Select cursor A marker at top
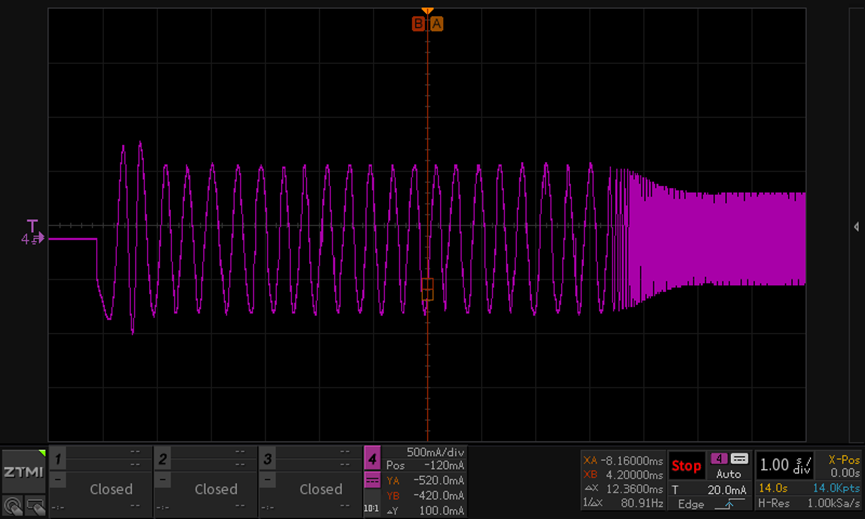865x519 pixels. click(x=436, y=24)
